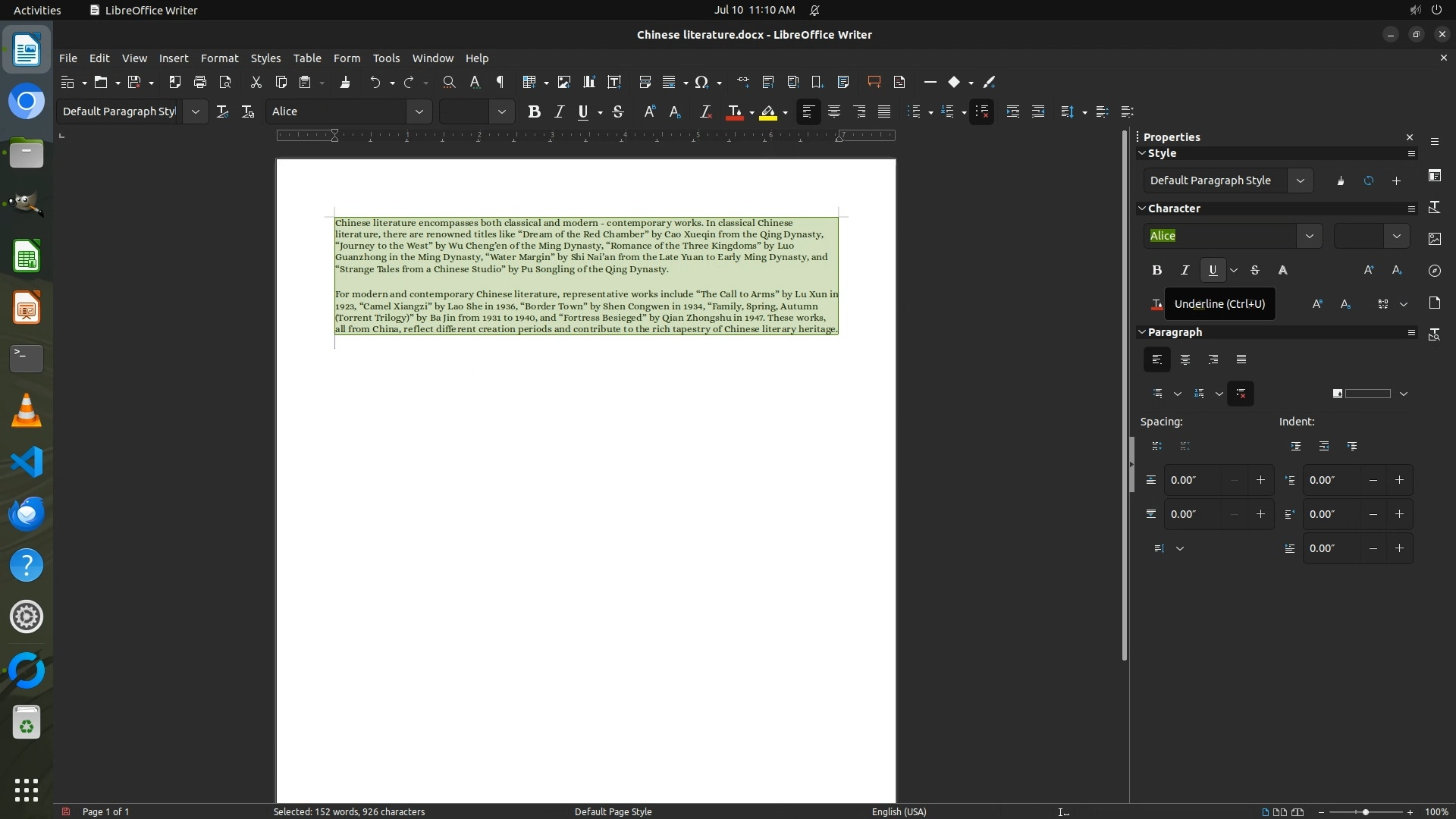1456x819 pixels.
Task: Insert Image using the toolbar icon
Action: [x=563, y=82]
